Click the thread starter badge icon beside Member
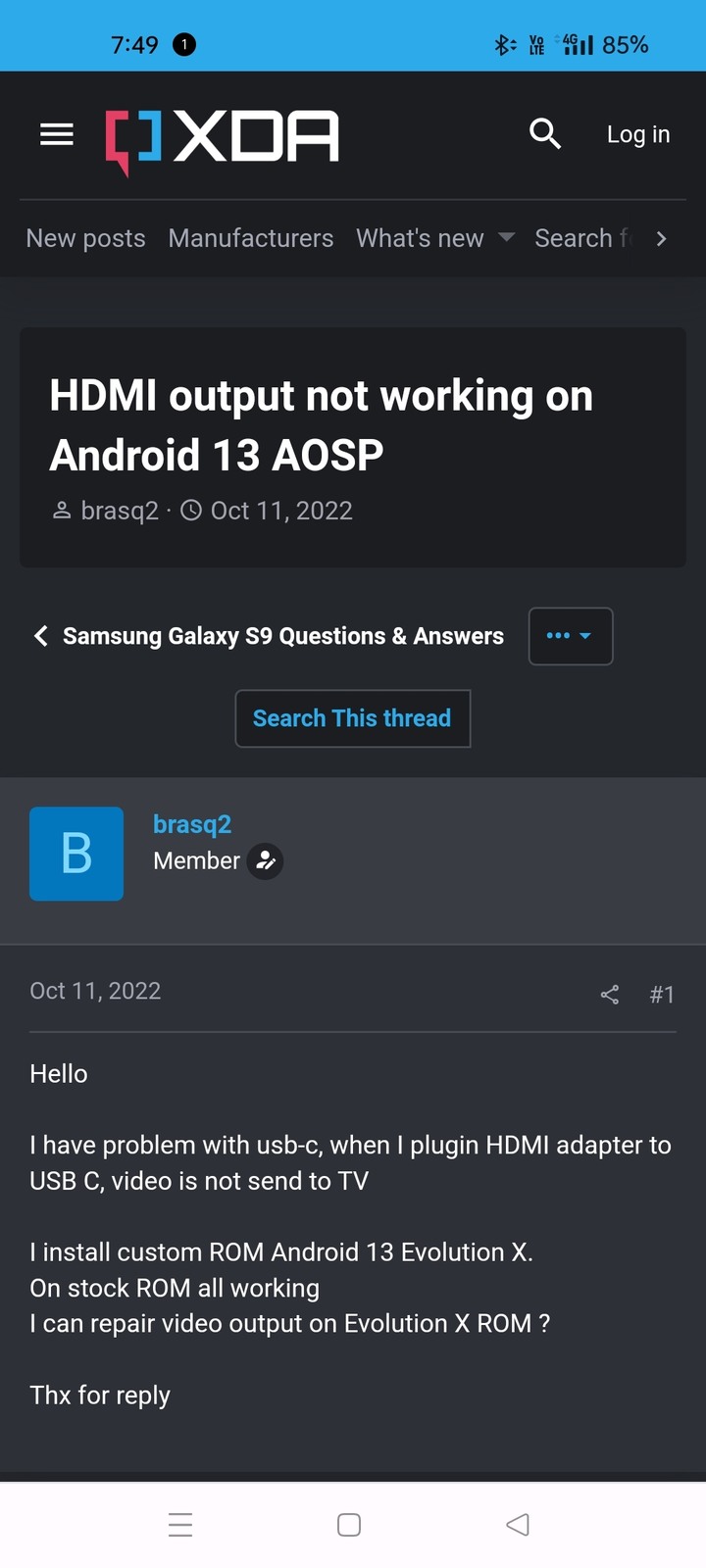Viewport: 706px width, 1568px height. coord(265,861)
